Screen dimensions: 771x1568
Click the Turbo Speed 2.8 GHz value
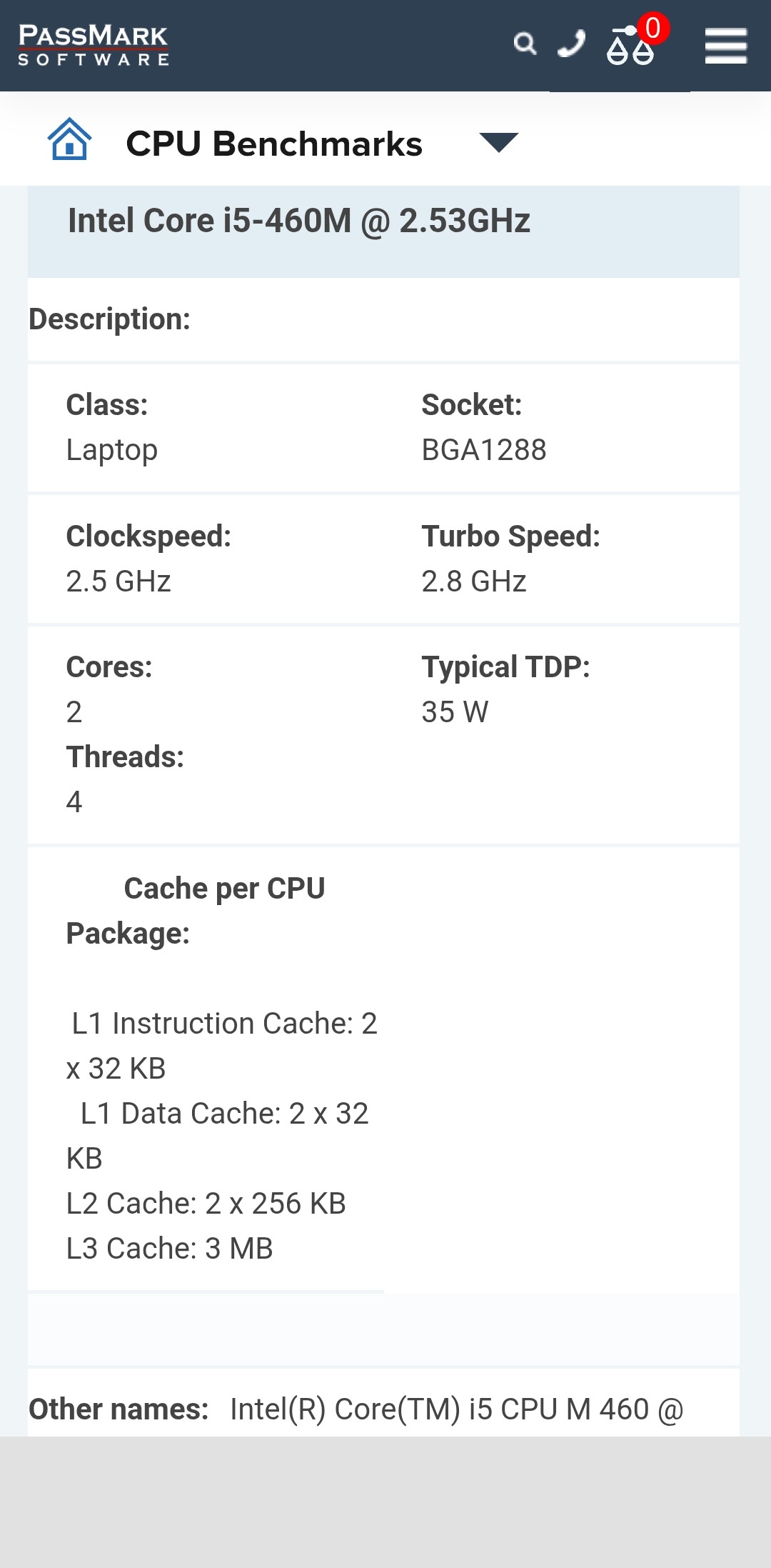473,581
